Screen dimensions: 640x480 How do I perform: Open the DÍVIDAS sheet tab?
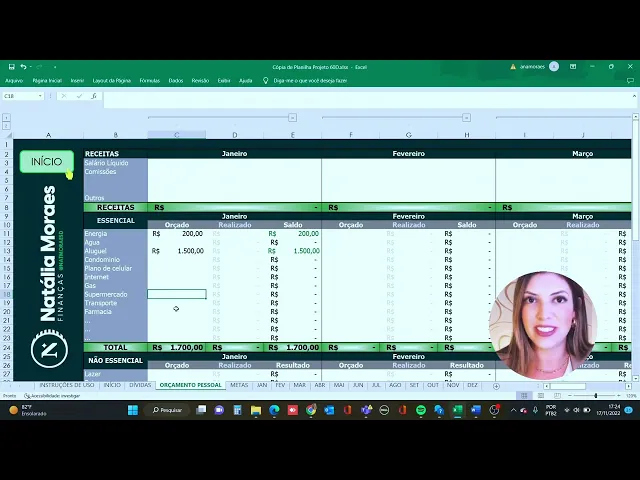coord(140,385)
